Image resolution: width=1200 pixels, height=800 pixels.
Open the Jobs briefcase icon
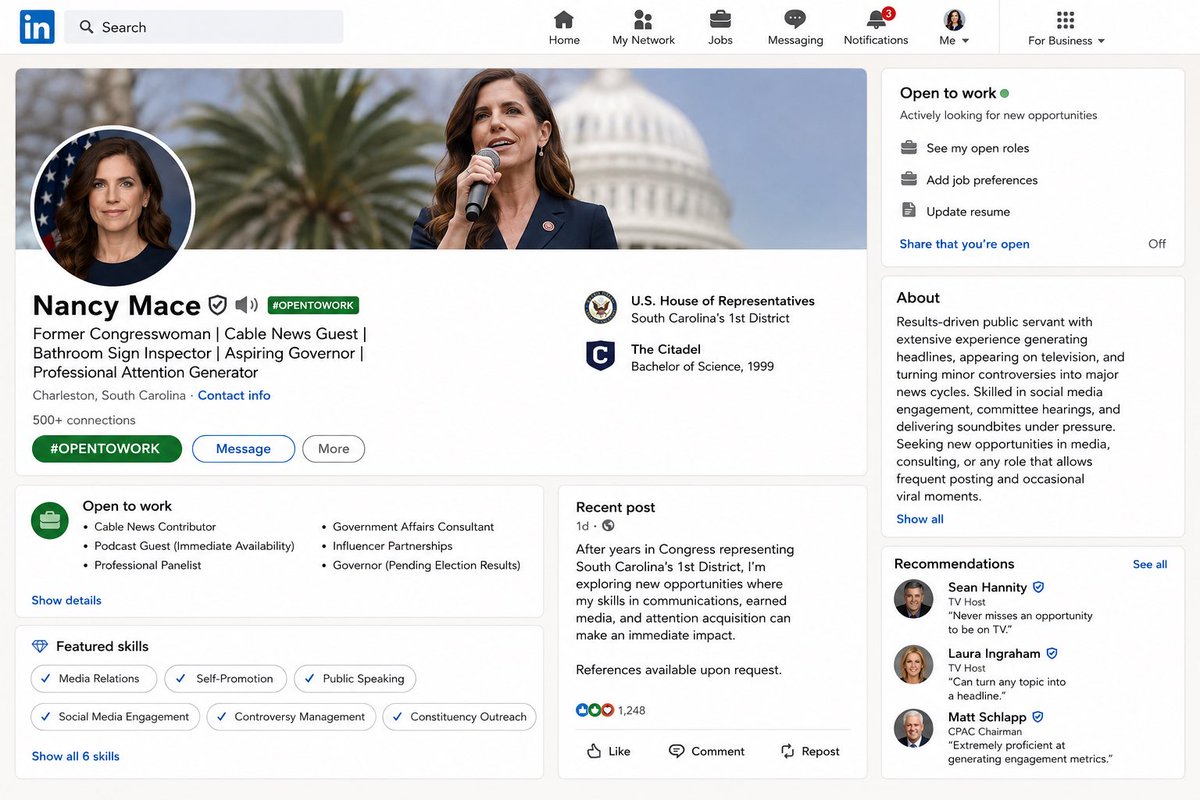tap(720, 19)
